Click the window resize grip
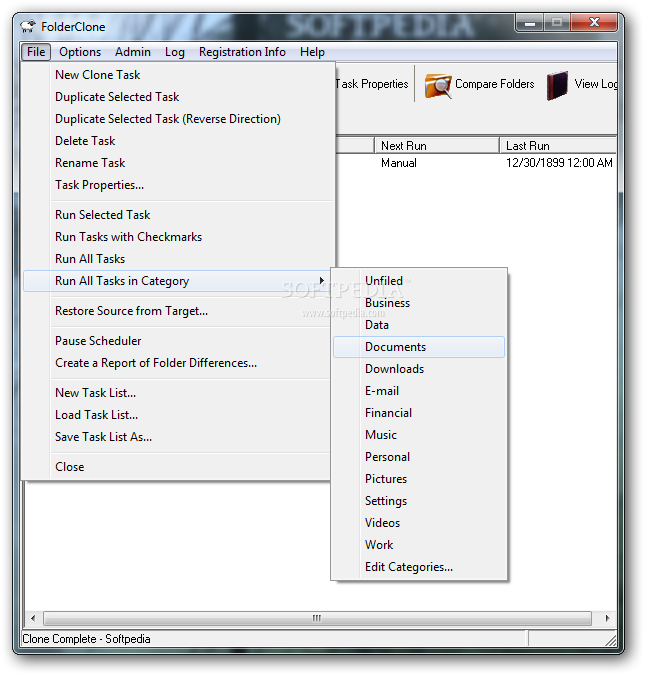 [611, 640]
